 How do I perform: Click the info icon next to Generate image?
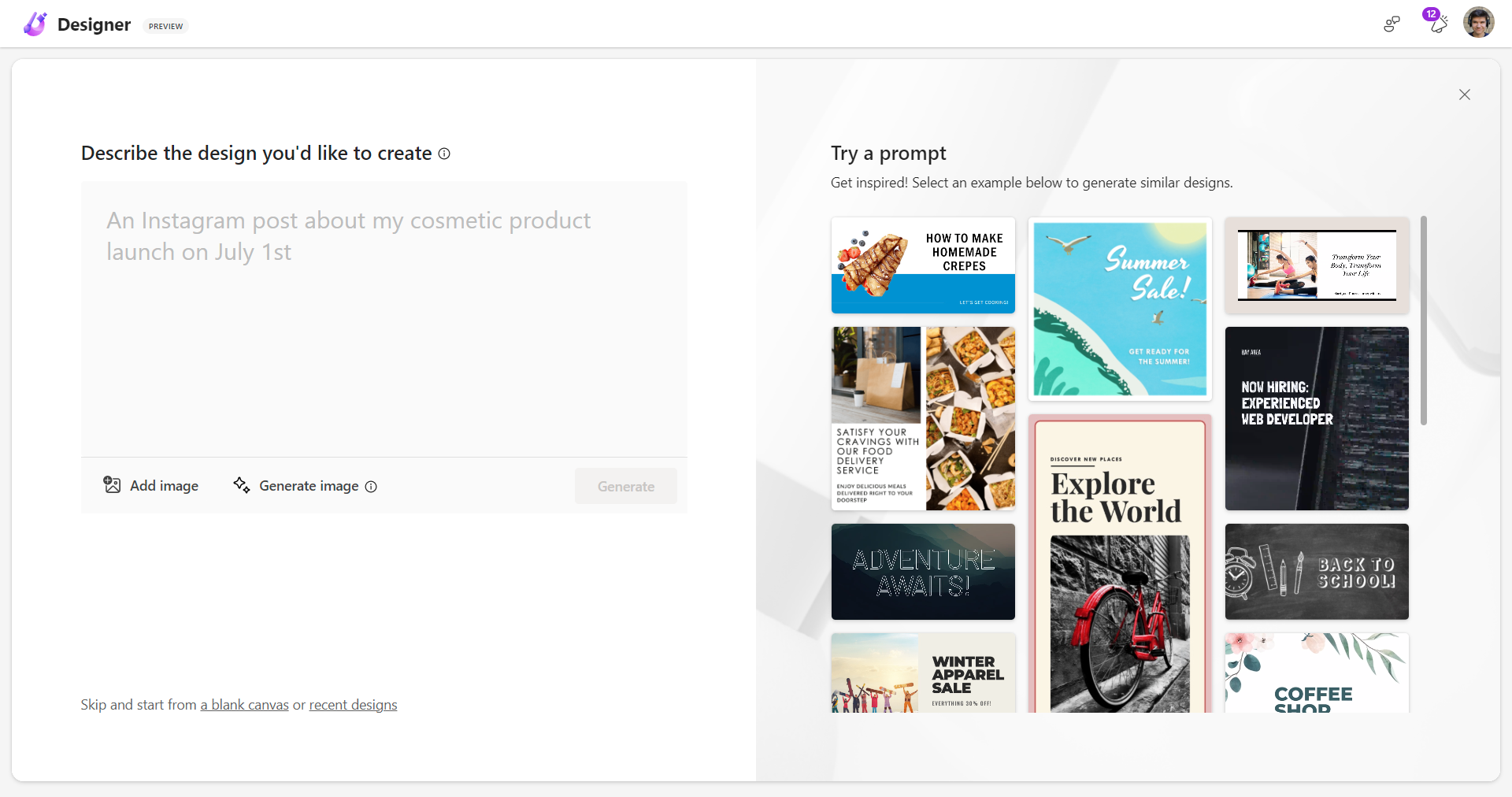pos(371,487)
